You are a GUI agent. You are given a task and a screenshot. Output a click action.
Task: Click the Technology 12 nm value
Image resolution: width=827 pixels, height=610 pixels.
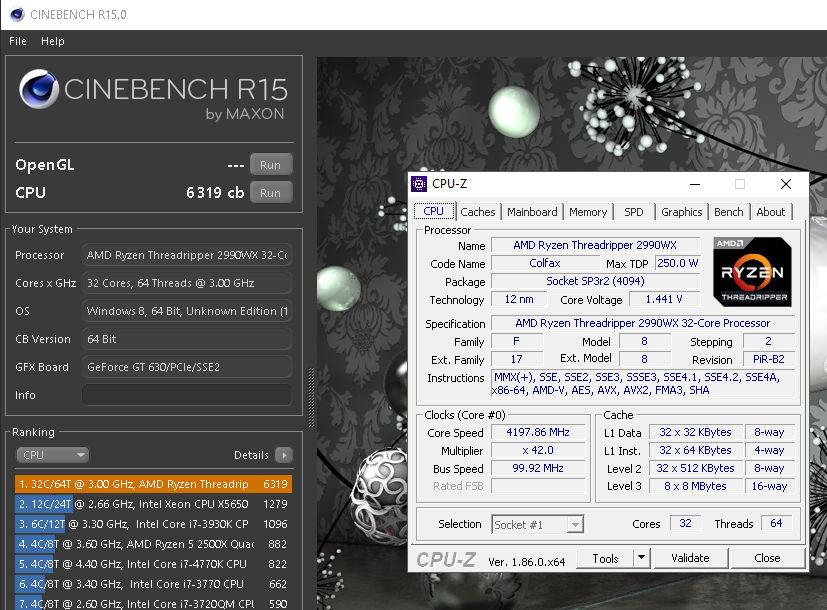tap(519, 299)
